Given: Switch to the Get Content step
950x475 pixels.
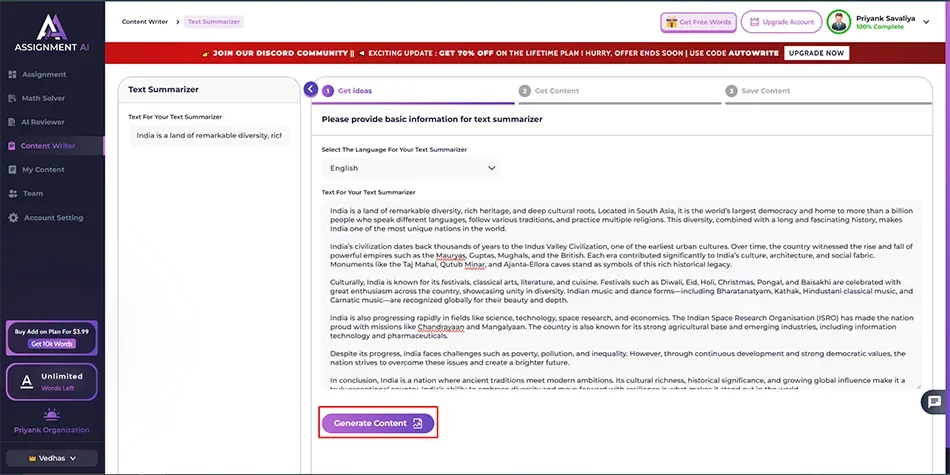Looking at the screenshot, I should pos(556,91).
